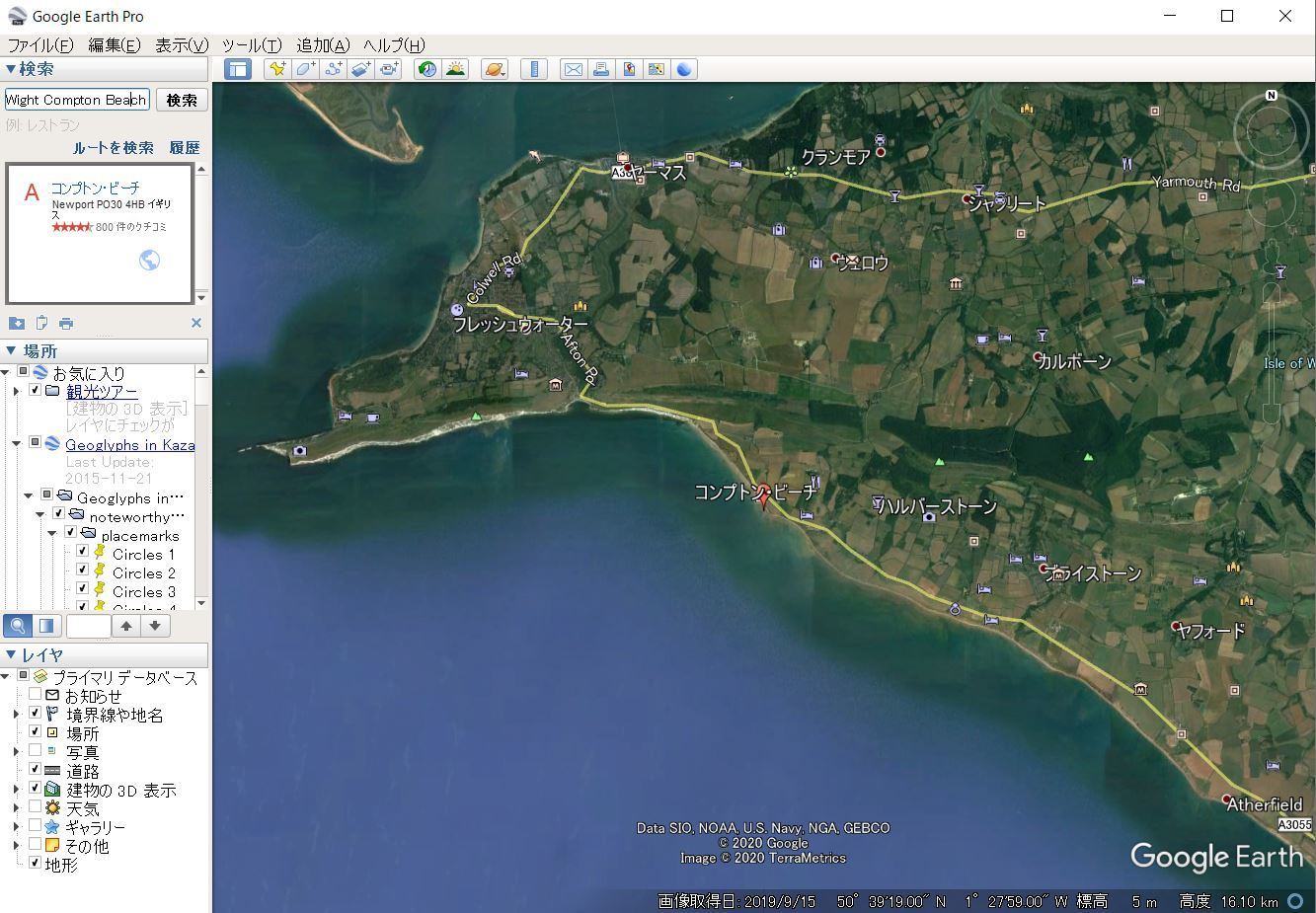Open the 編集(E) menu
This screenshot has height=913, width=1316.
[x=115, y=45]
